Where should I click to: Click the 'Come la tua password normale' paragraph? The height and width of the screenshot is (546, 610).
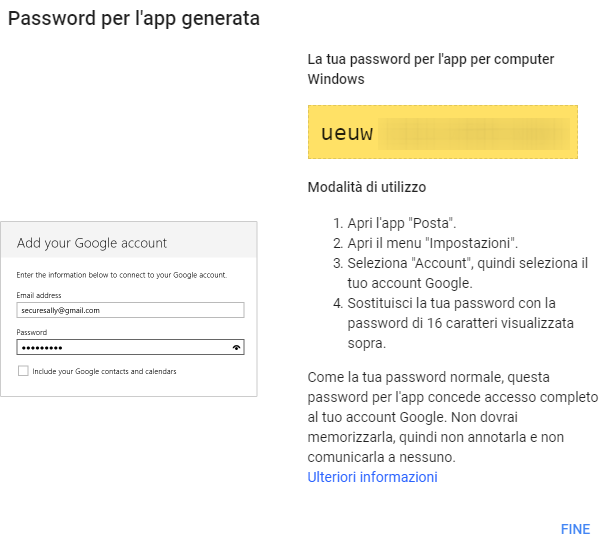click(x=453, y=417)
